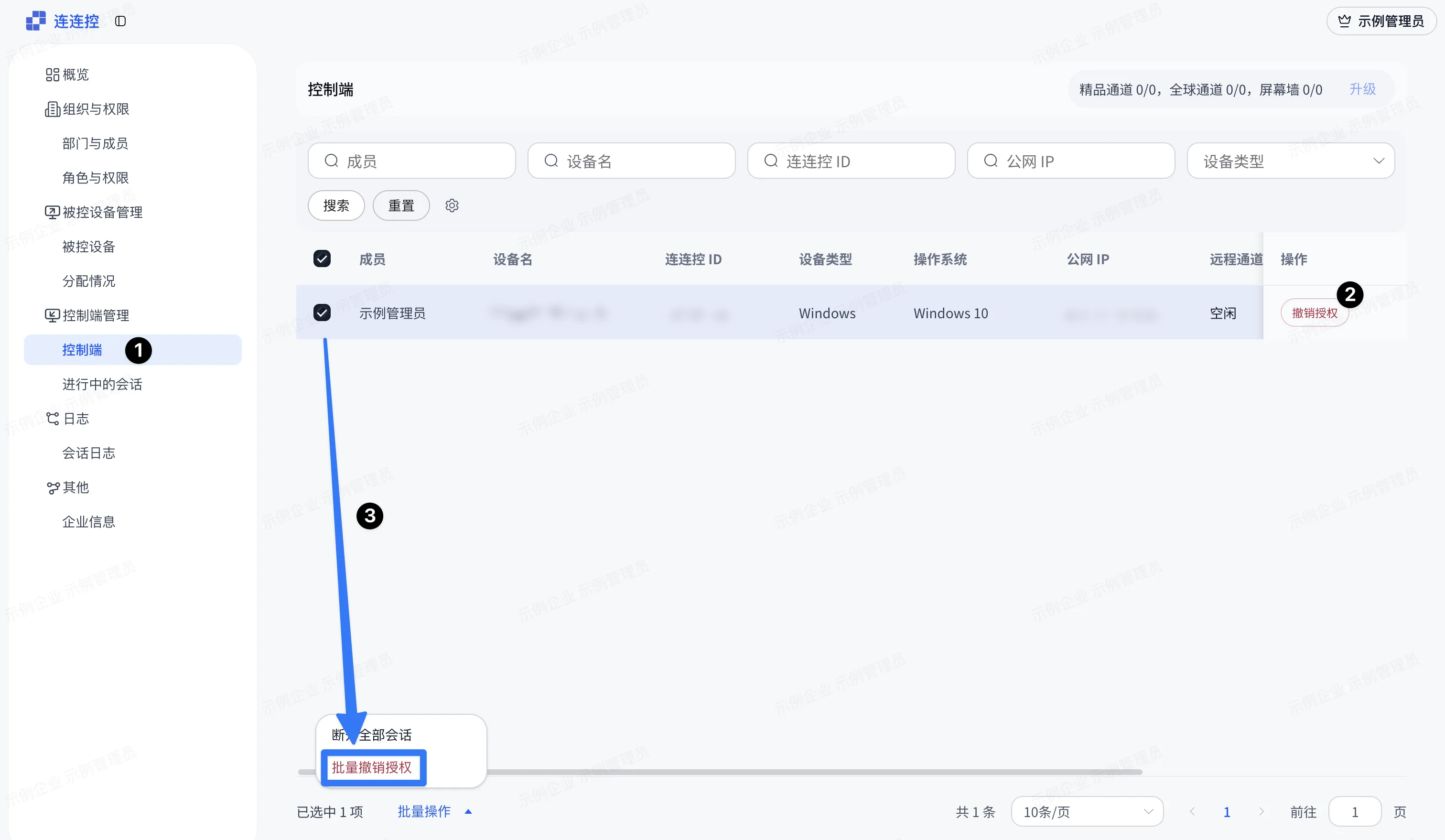Click the 控制端管理 monitor icon
1445x840 pixels.
(52, 315)
